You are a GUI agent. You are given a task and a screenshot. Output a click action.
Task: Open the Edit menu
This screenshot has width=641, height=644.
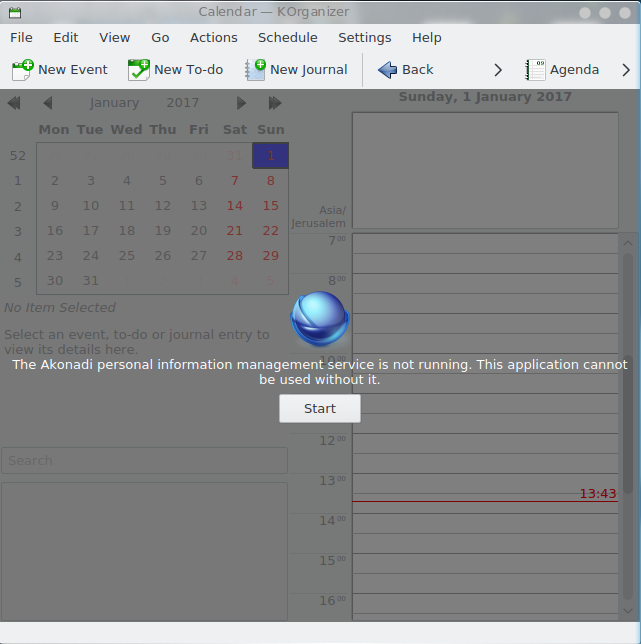[66, 37]
